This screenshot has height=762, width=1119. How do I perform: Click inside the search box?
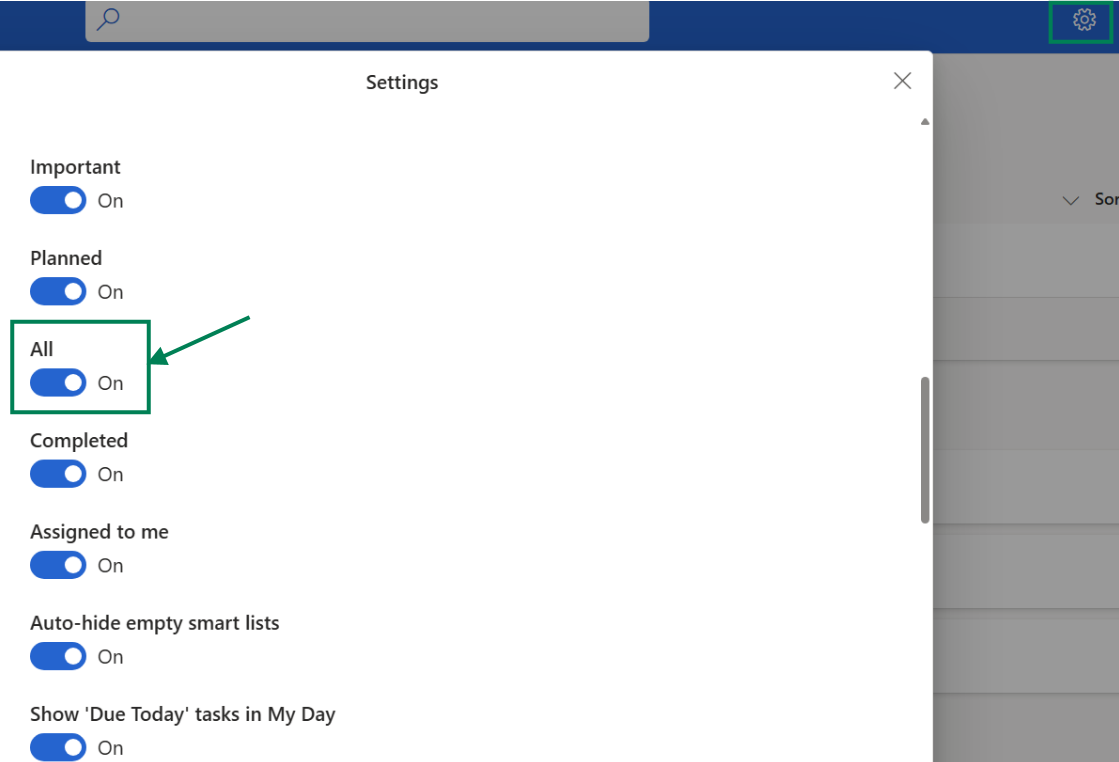[x=367, y=20]
